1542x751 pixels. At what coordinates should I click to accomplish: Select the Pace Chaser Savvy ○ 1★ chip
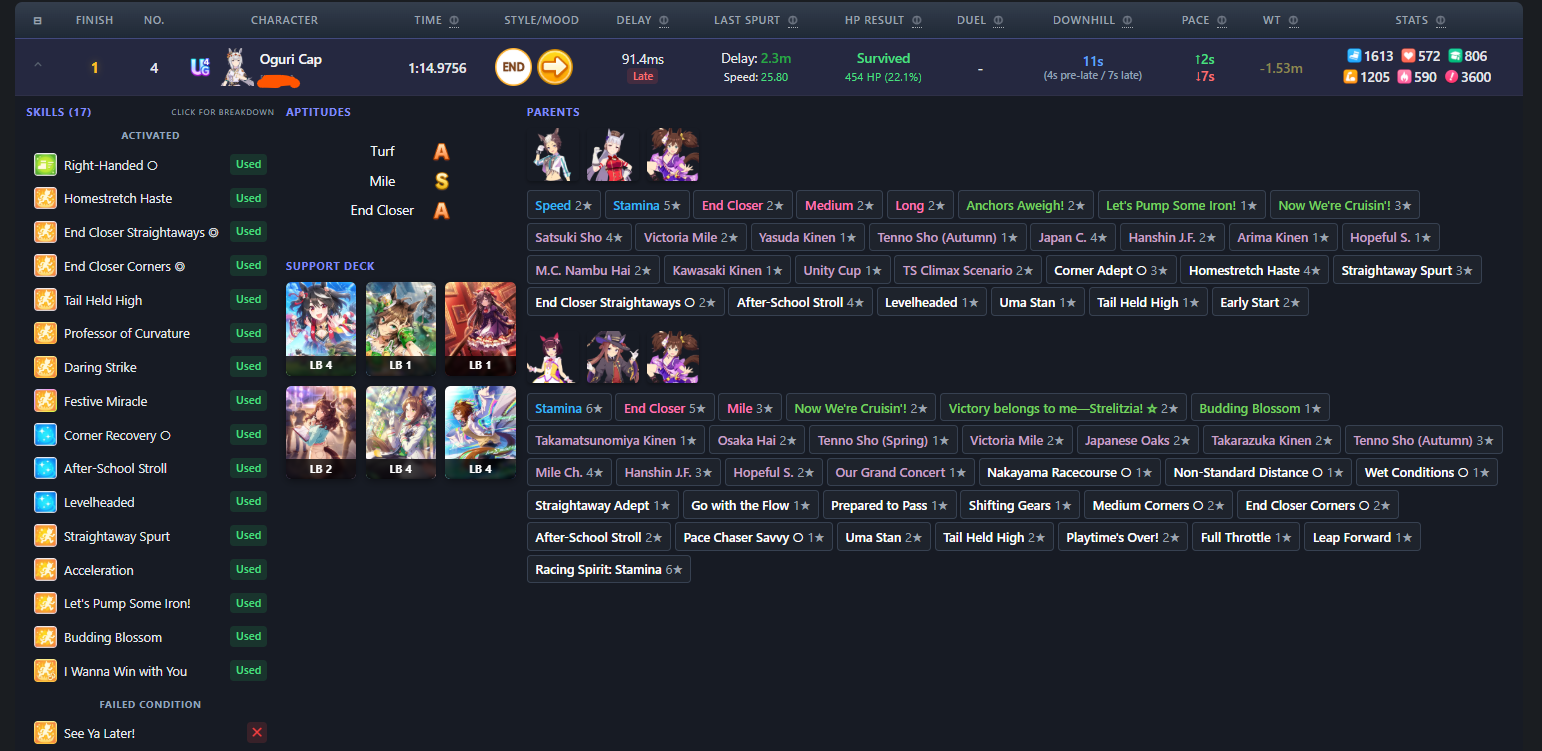[x=753, y=537]
